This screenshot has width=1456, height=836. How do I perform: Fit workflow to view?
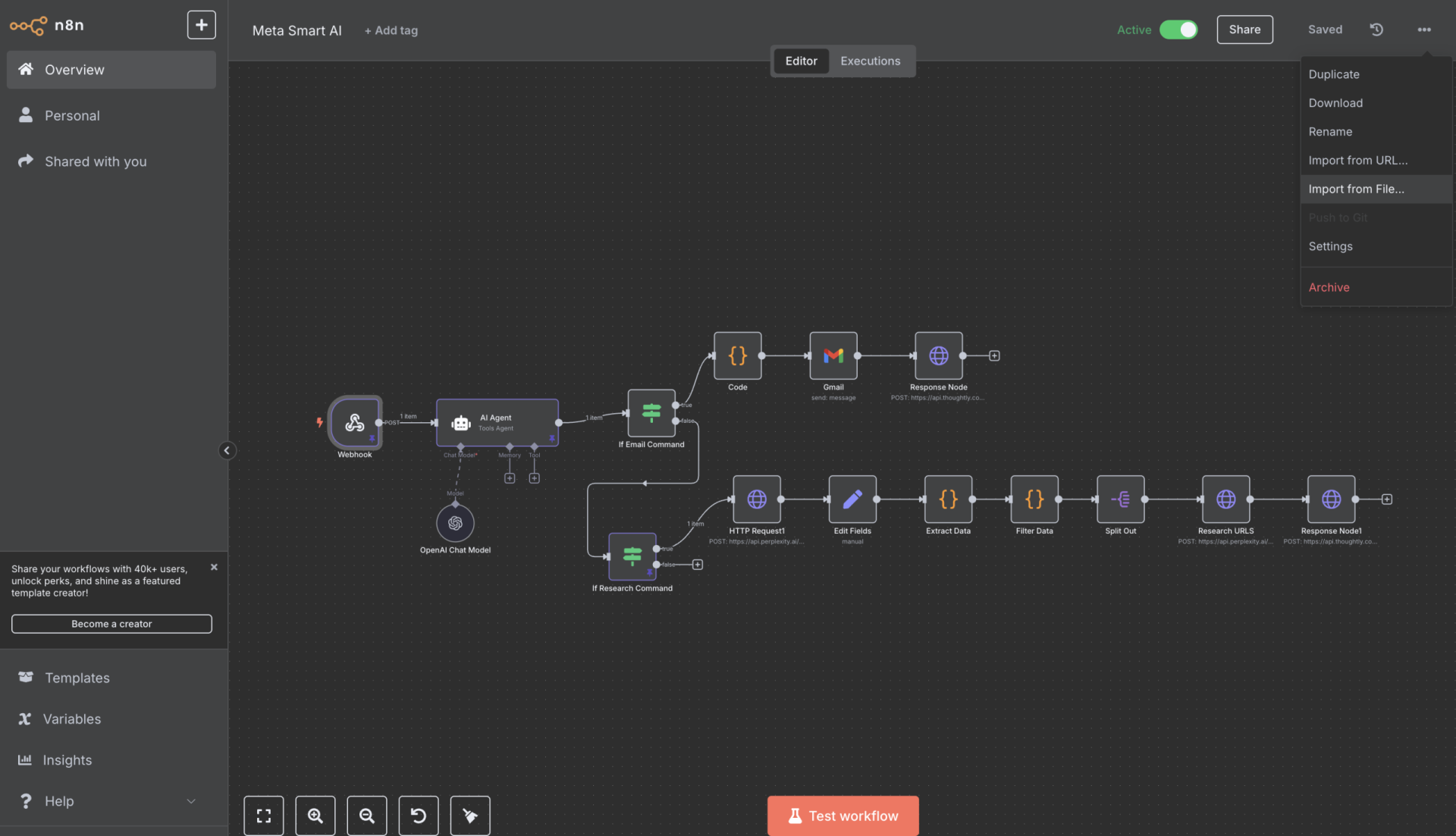(263, 816)
